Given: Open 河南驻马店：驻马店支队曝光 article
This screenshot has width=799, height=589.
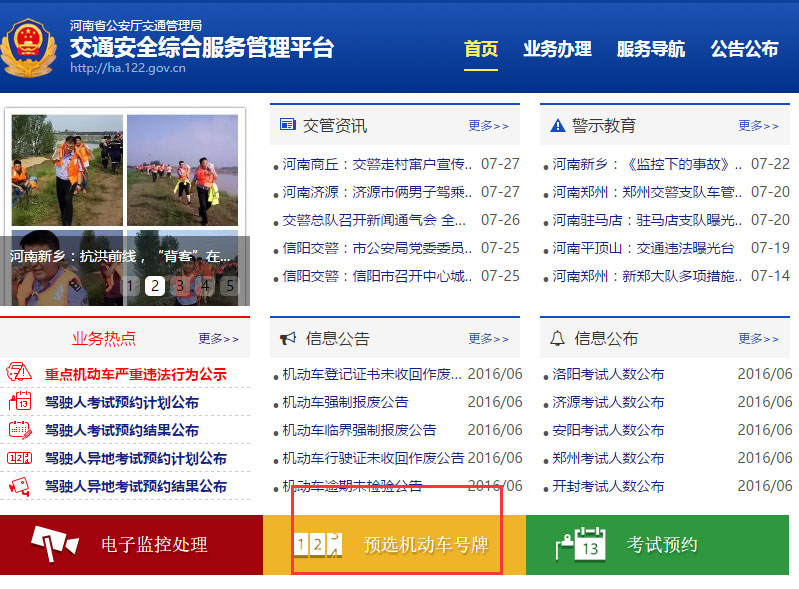Looking at the screenshot, I should (x=647, y=220).
